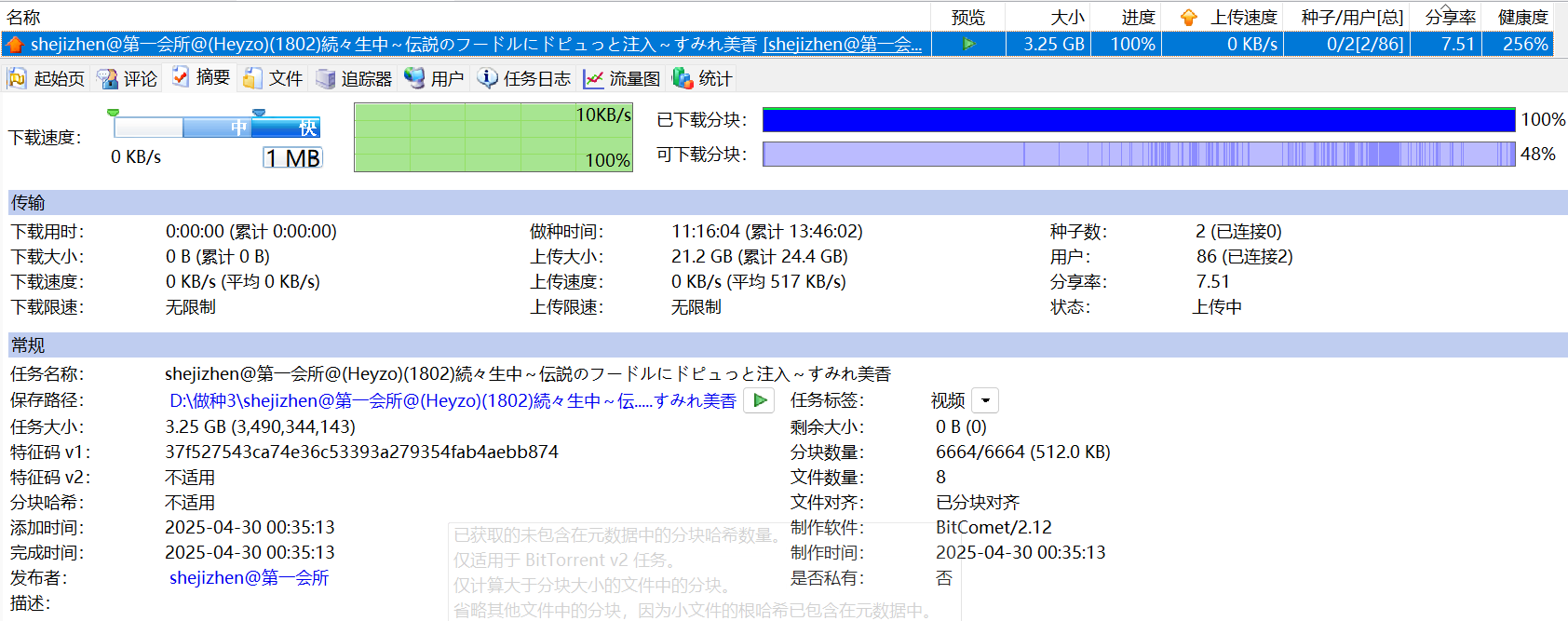1568x621 pixels.
Task: Open the 文件 tab
Action: 273,78
